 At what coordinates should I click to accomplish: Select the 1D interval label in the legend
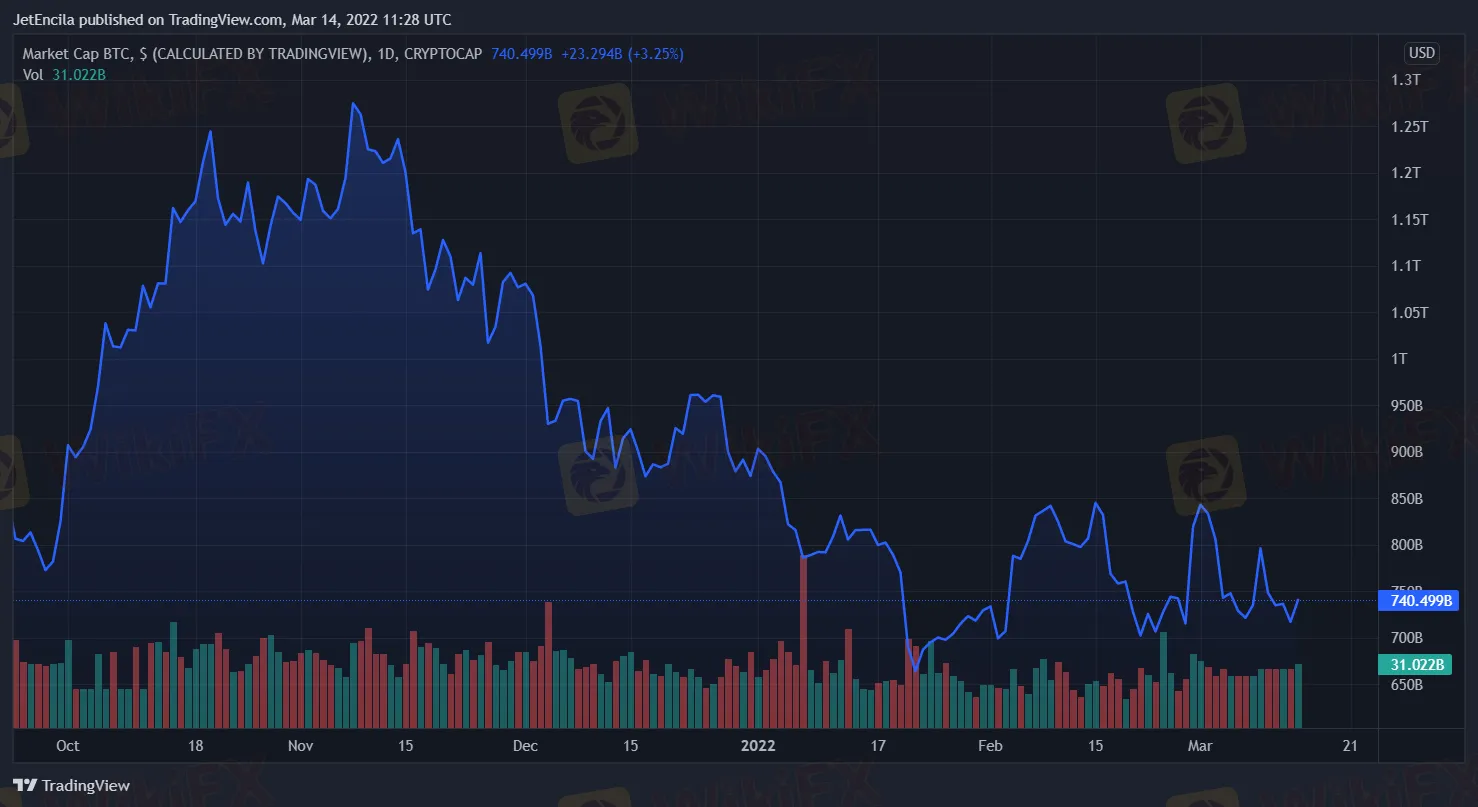[384, 54]
